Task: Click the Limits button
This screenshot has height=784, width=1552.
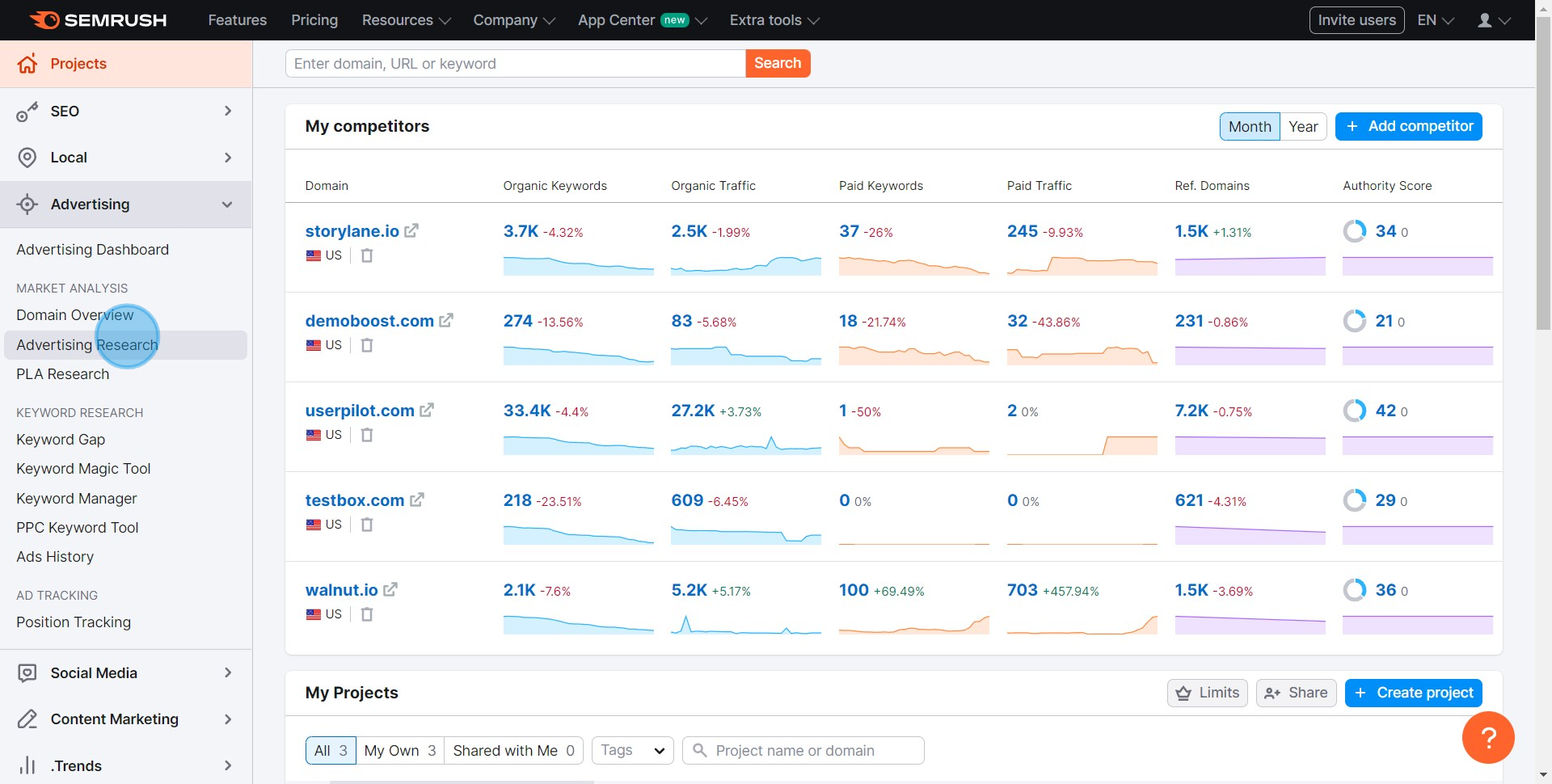Action: click(1208, 693)
